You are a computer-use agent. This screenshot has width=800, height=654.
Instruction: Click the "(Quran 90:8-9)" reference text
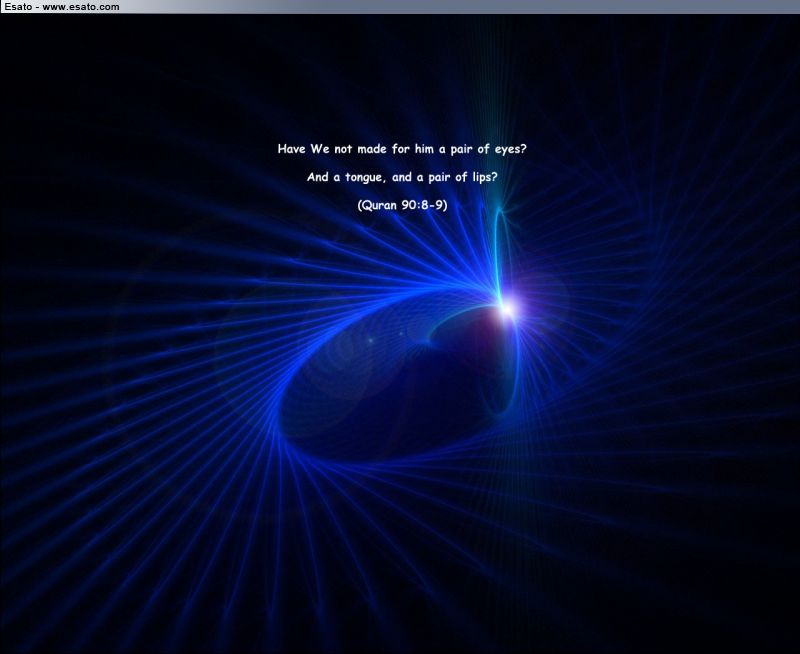(x=402, y=205)
